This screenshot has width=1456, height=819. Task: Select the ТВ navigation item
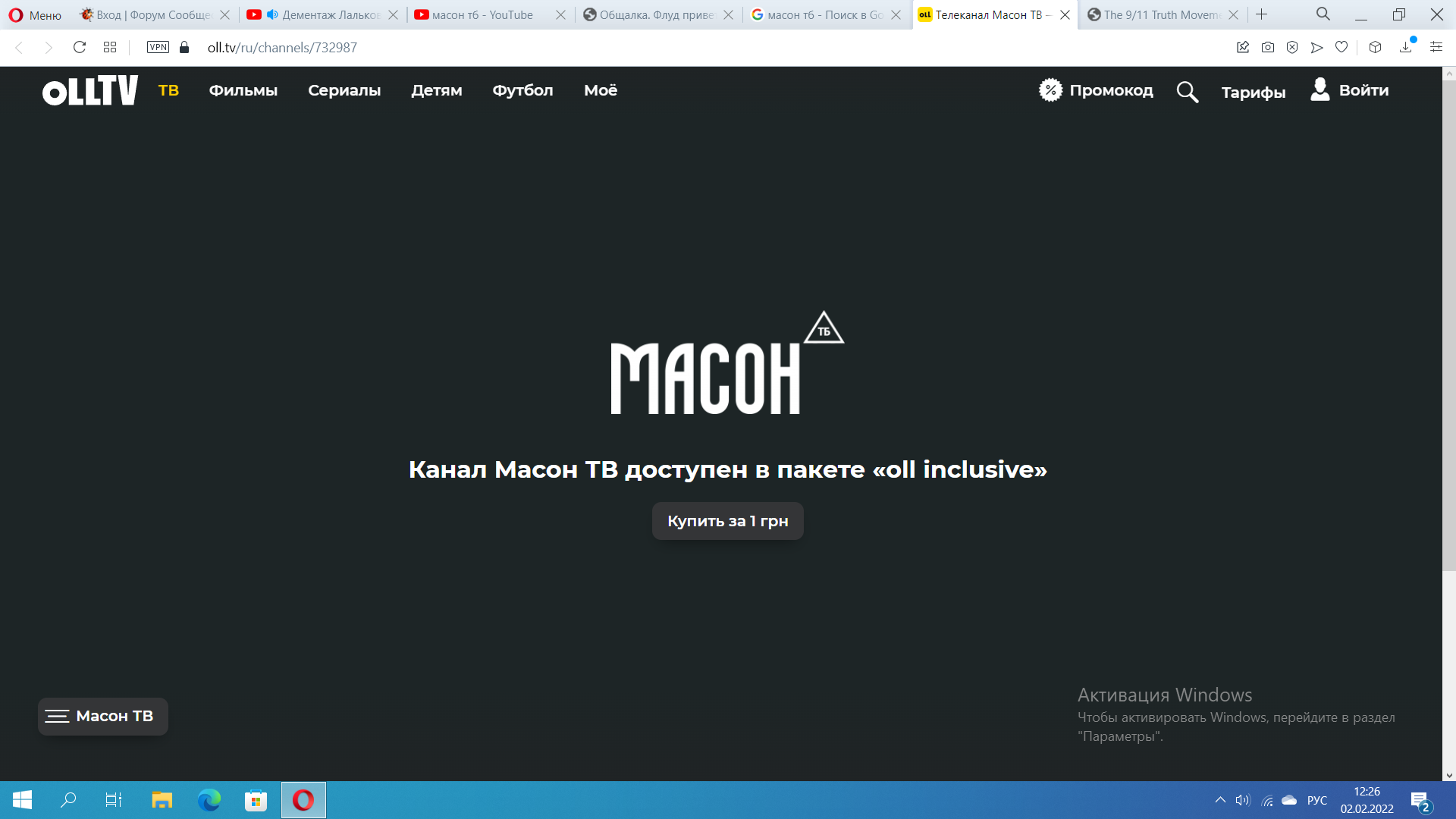(168, 90)
